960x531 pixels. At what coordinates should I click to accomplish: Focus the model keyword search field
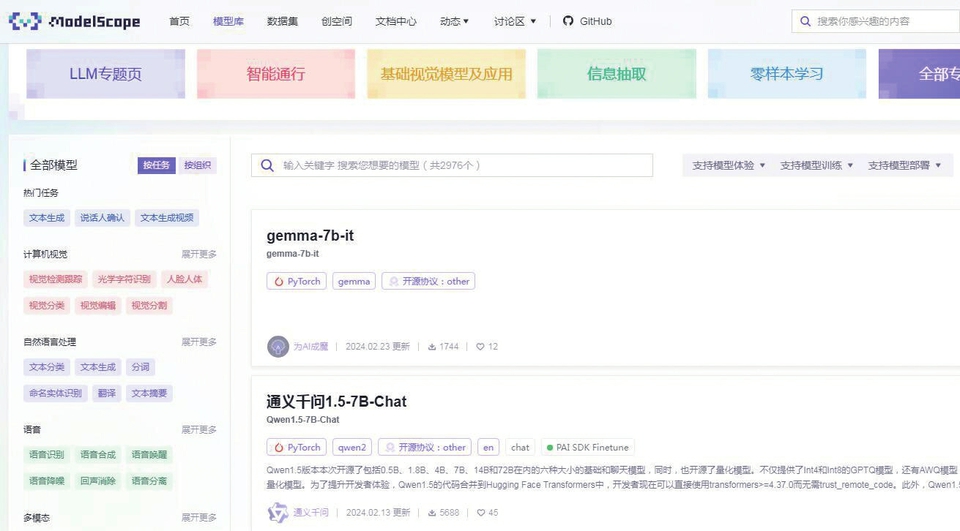[452, 165]
